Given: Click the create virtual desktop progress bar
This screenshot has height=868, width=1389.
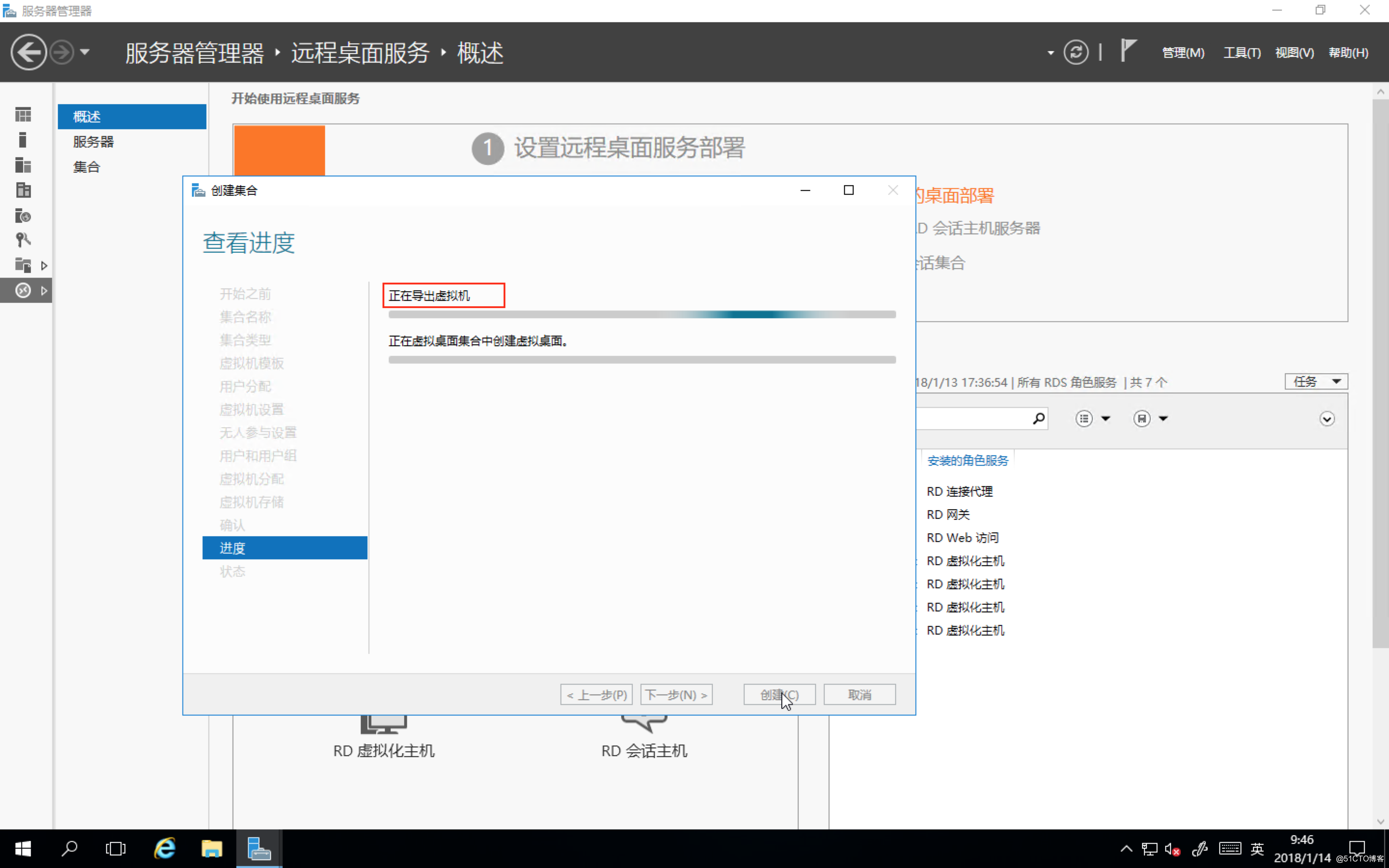Looking at the screenshot, I should pos(642,360).
